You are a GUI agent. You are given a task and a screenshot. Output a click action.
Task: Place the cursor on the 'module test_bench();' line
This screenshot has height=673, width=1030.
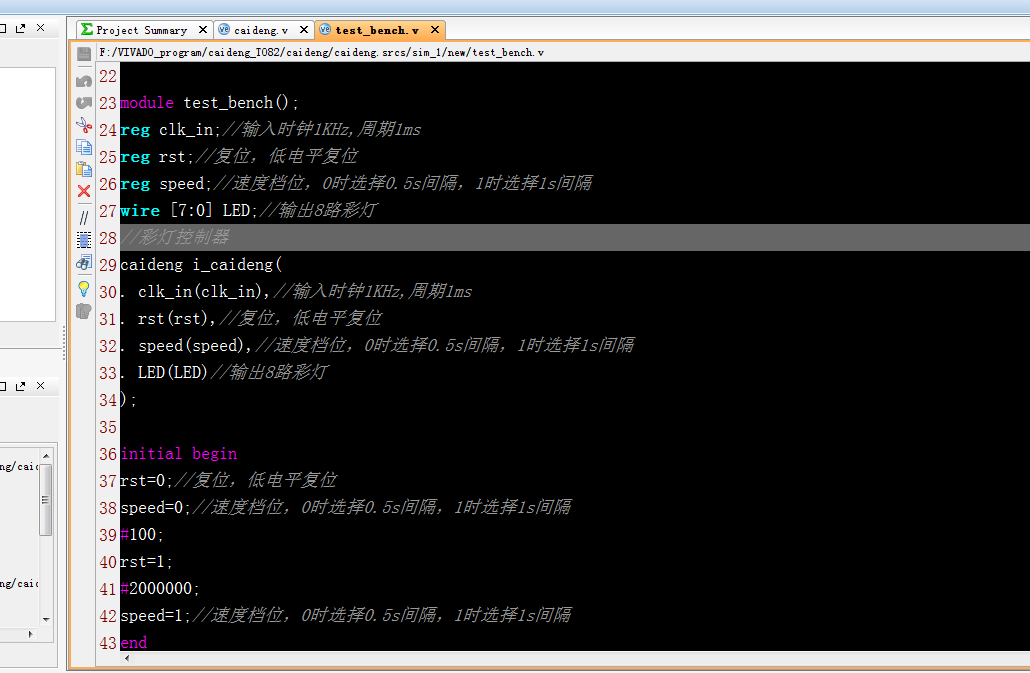(209, 103)
